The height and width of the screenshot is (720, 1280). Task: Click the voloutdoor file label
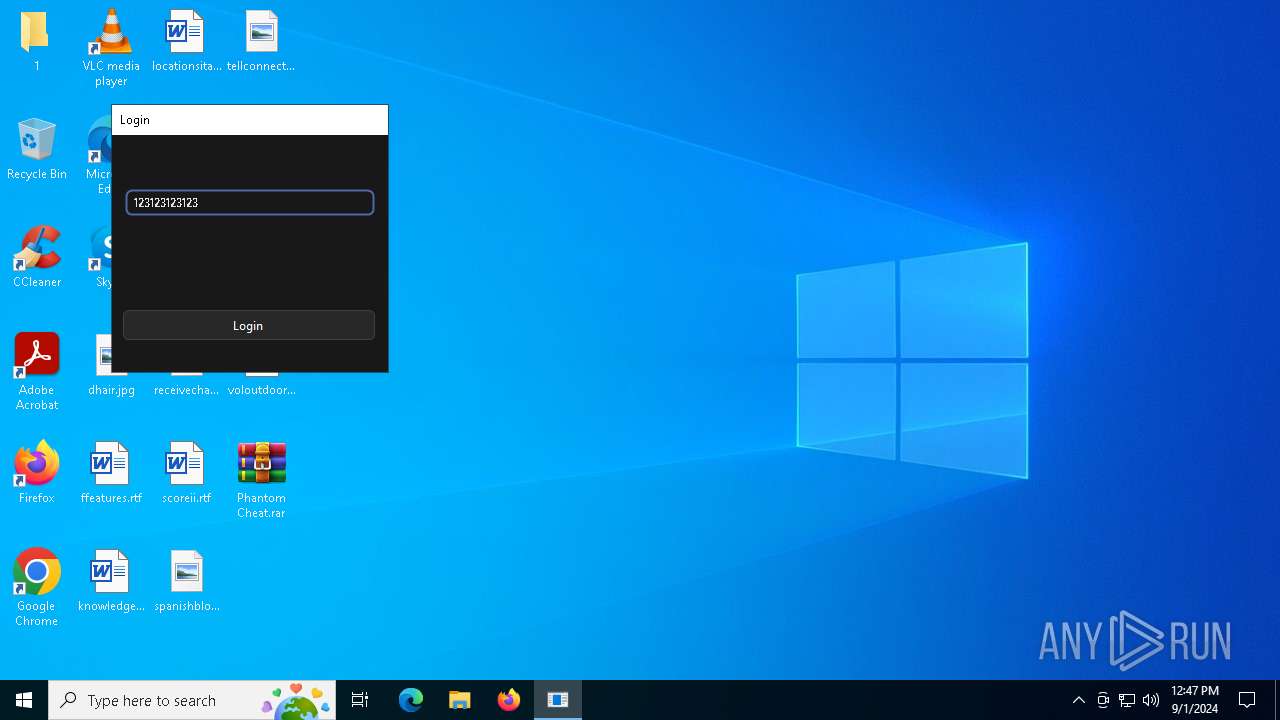[261, 390]
